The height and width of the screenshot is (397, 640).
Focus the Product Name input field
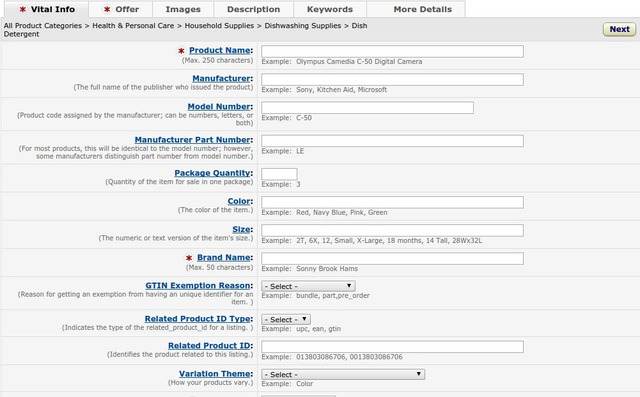pyautogui.click(x=392, y=51)
